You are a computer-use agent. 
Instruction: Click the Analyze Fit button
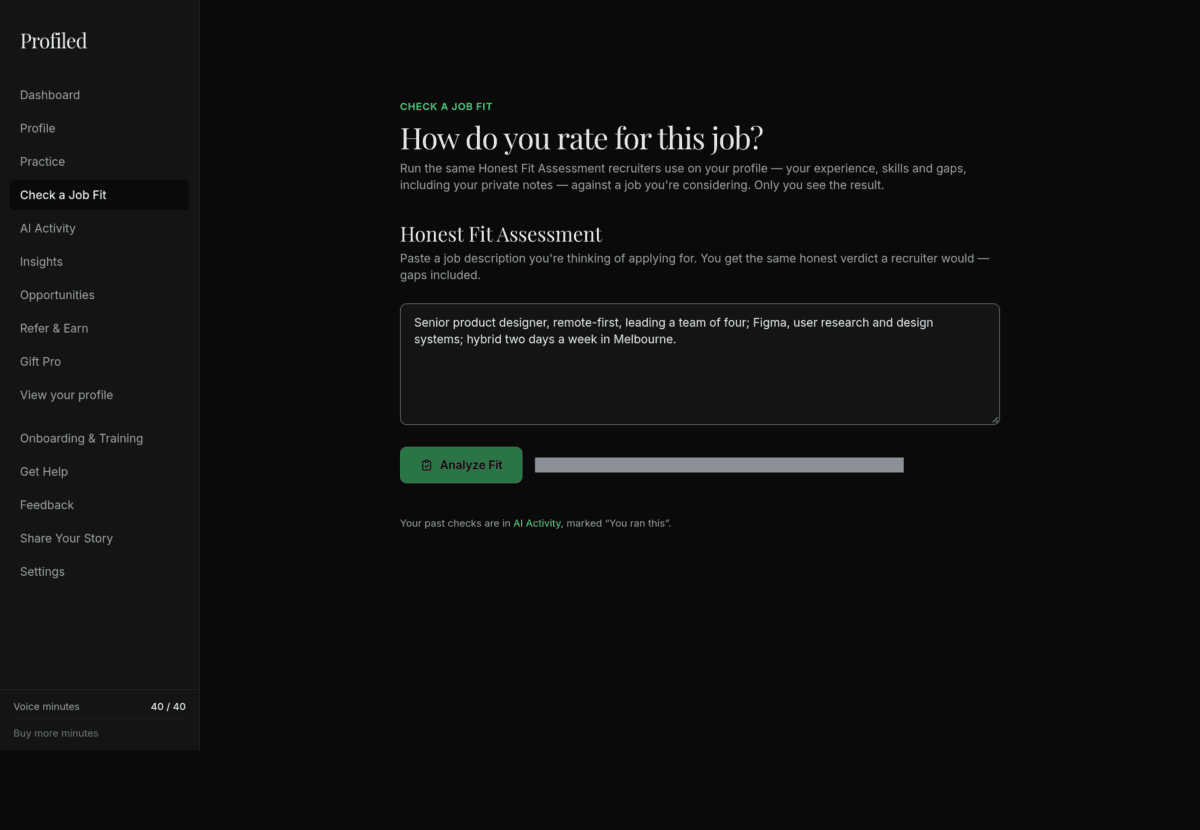461,465
